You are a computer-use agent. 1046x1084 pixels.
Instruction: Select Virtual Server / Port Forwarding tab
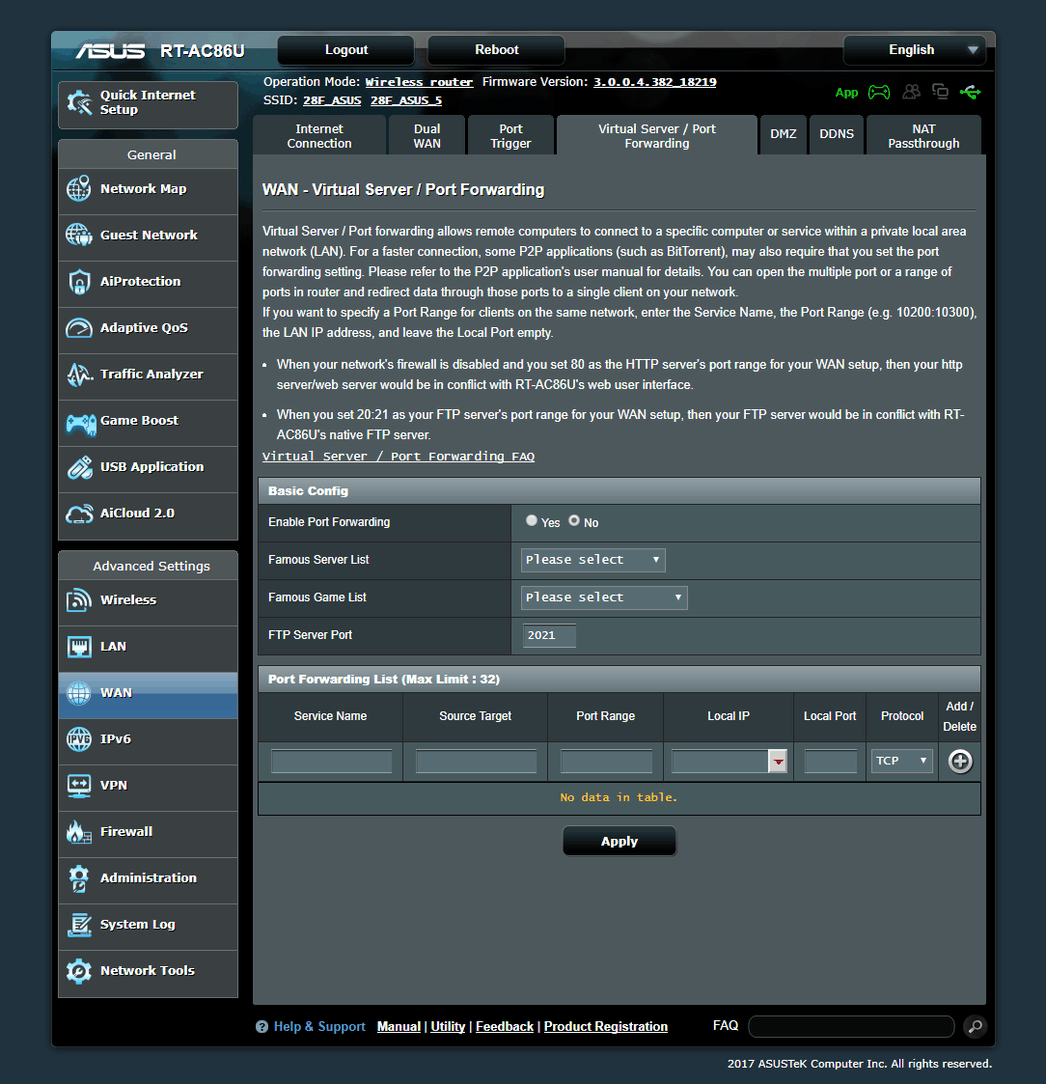tap(657, 136)
